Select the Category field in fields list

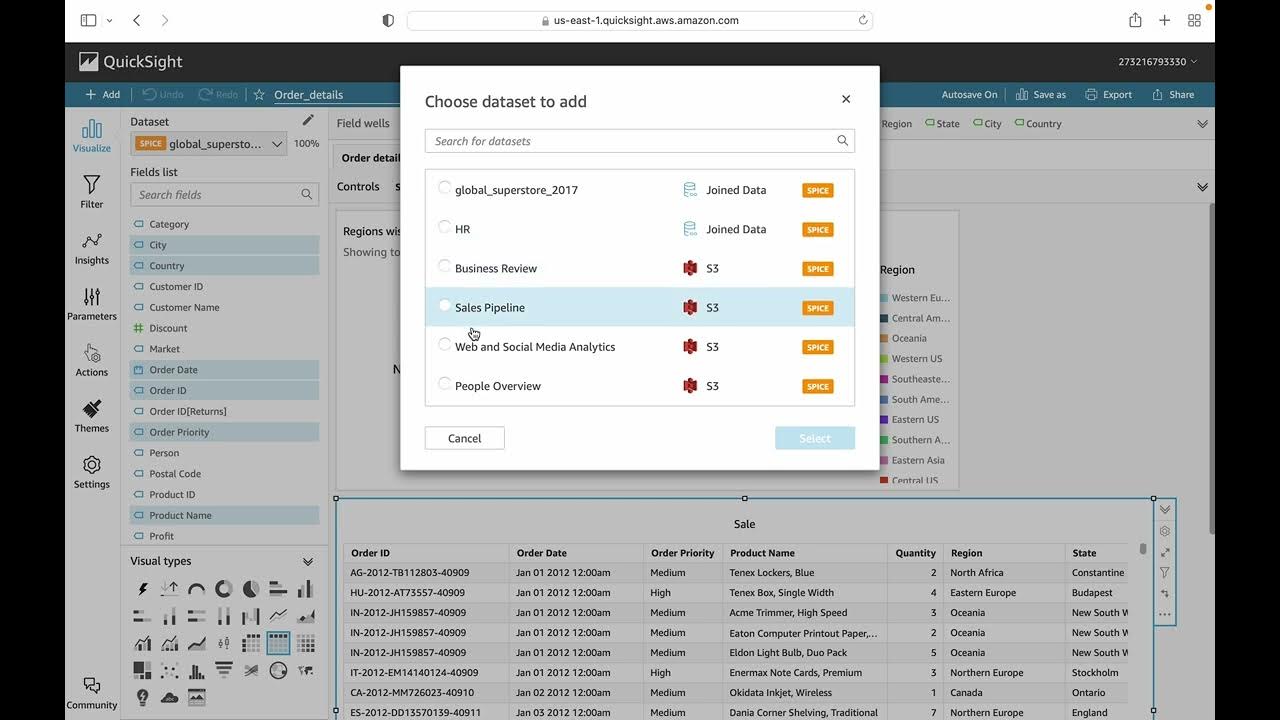point(224,224)
